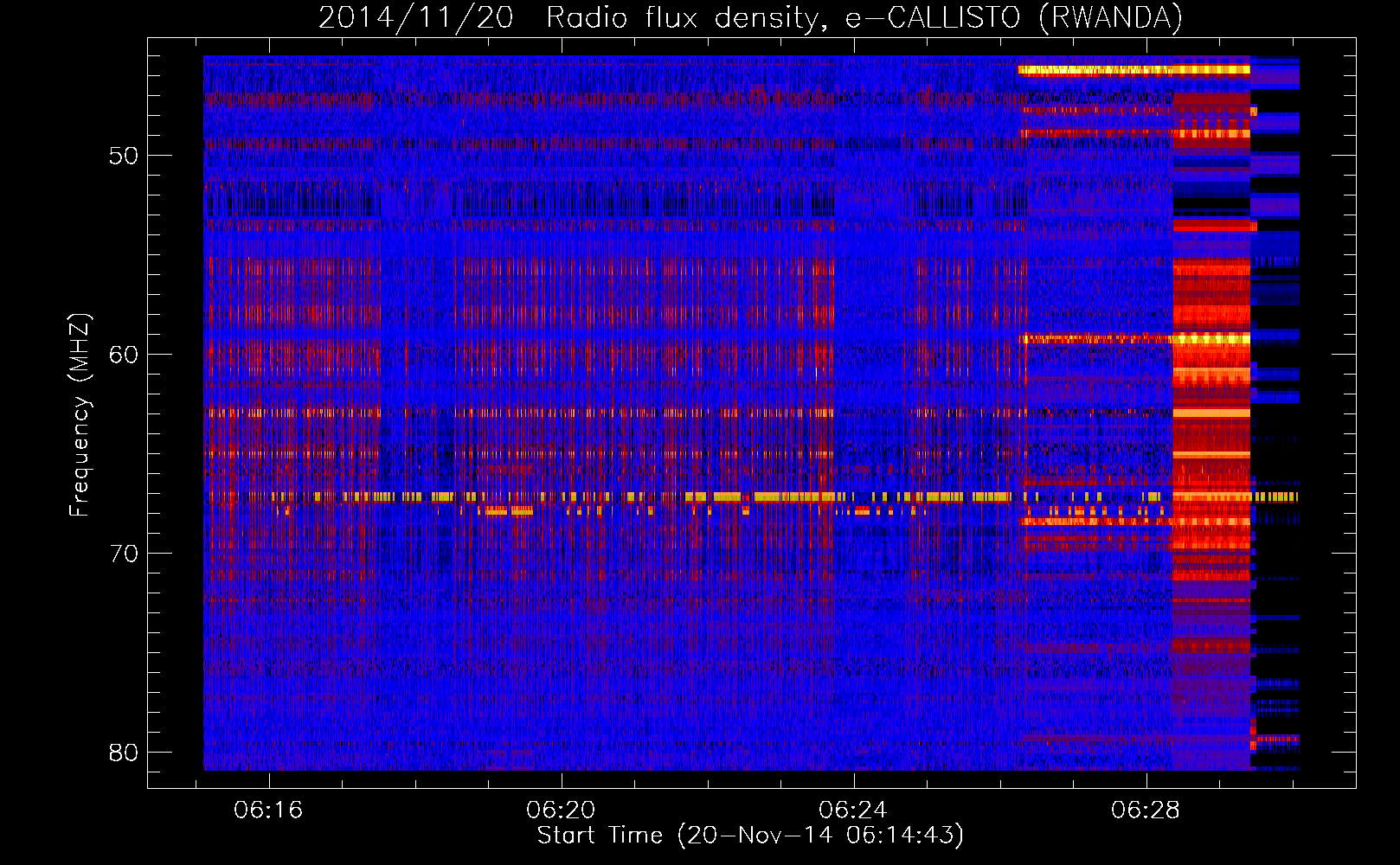Select the 'Frequency (MHZ)' axis label
The image size is (1400, 865).
click(80, 415)
